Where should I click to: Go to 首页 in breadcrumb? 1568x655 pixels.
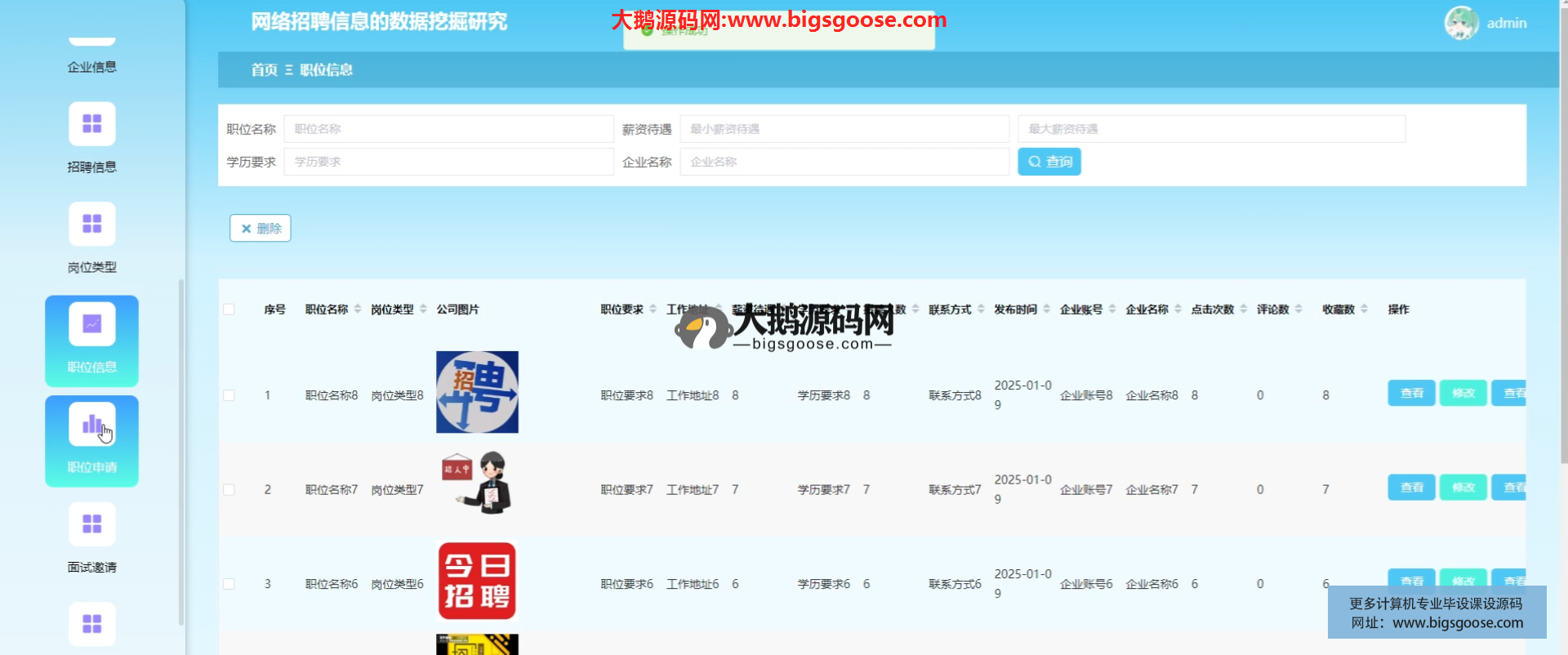point(264,70)
